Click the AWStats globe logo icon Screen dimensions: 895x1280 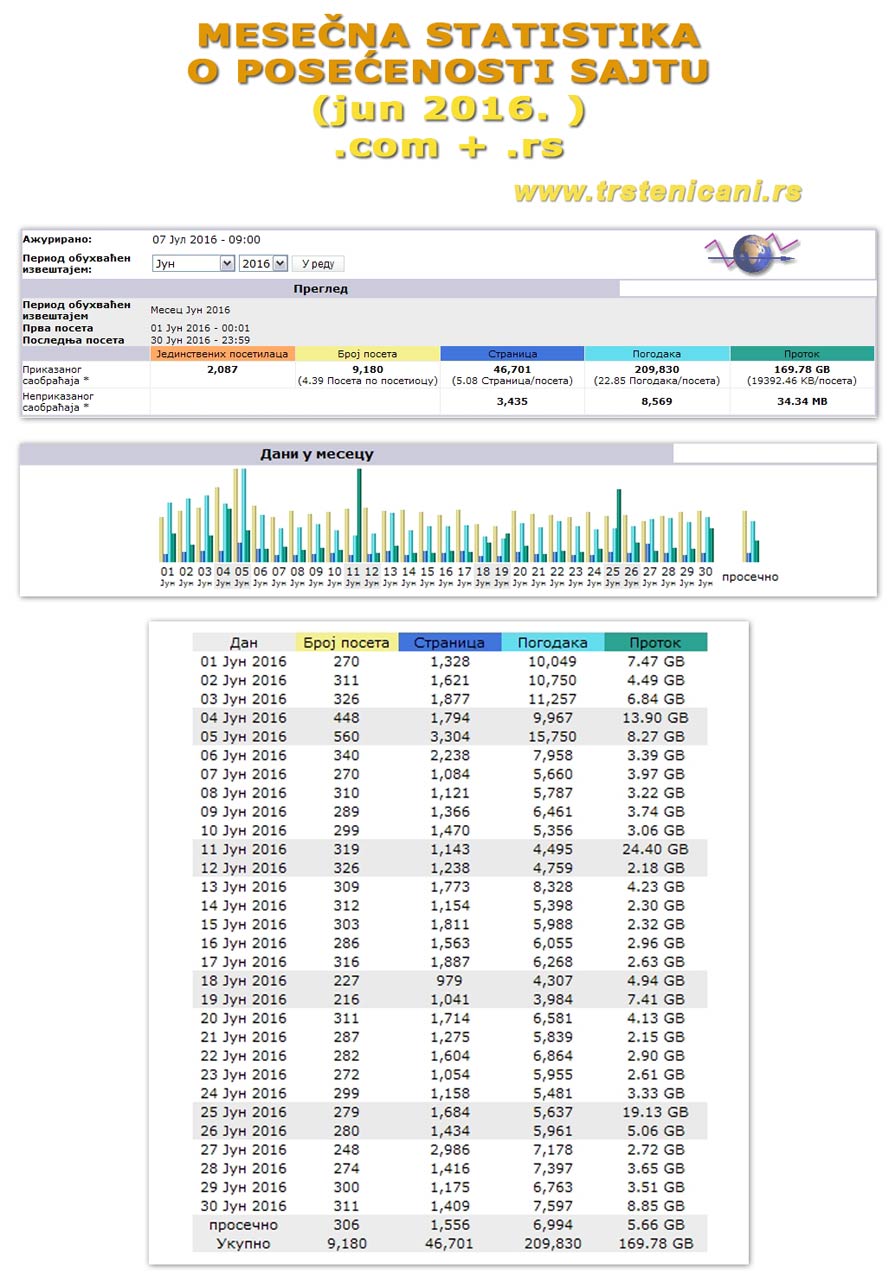pos(754,254)
